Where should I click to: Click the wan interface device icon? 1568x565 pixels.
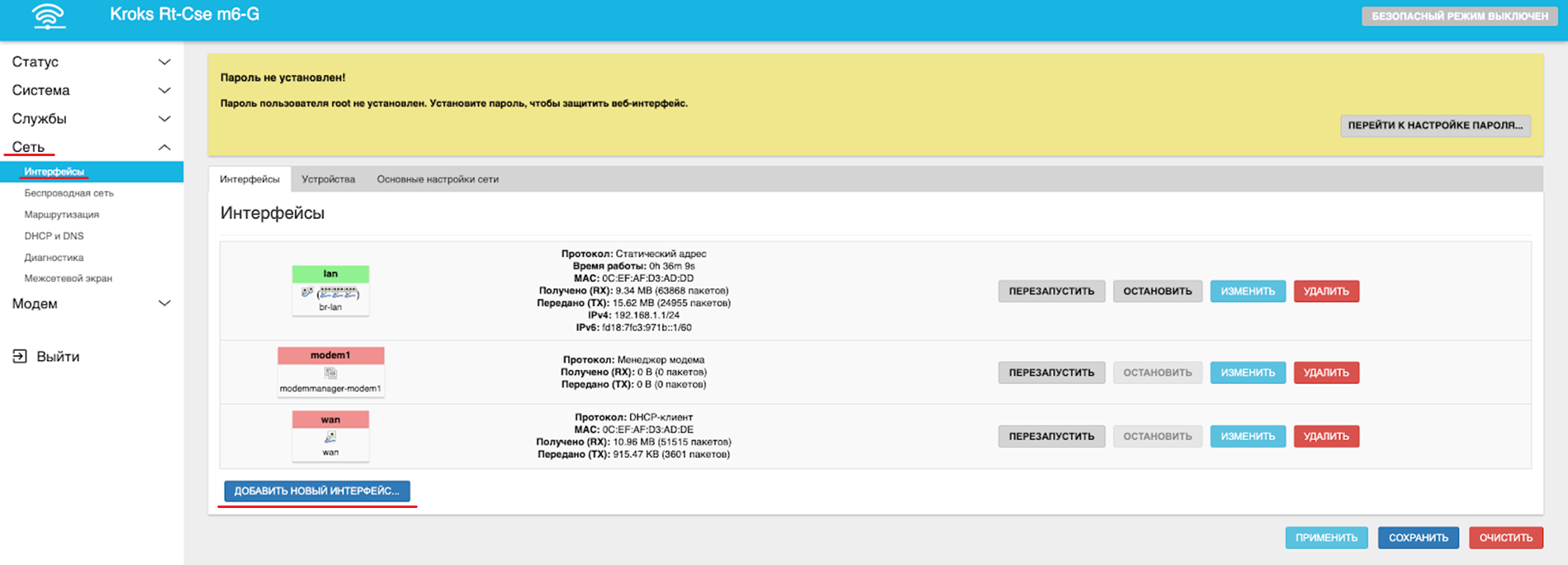pos(330,437)
